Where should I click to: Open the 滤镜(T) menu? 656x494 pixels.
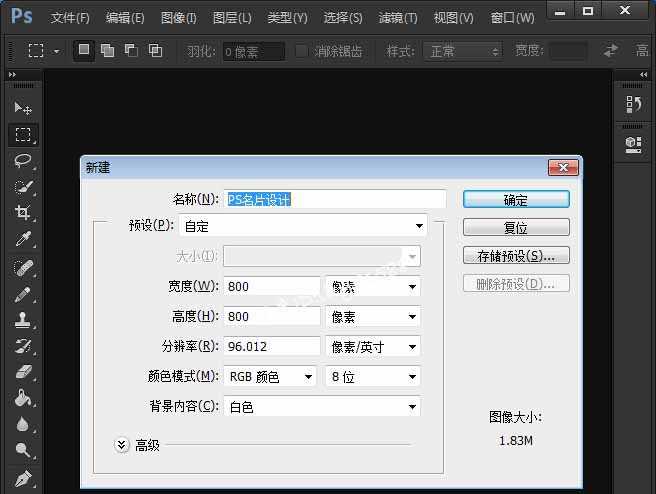click(398, 18)
